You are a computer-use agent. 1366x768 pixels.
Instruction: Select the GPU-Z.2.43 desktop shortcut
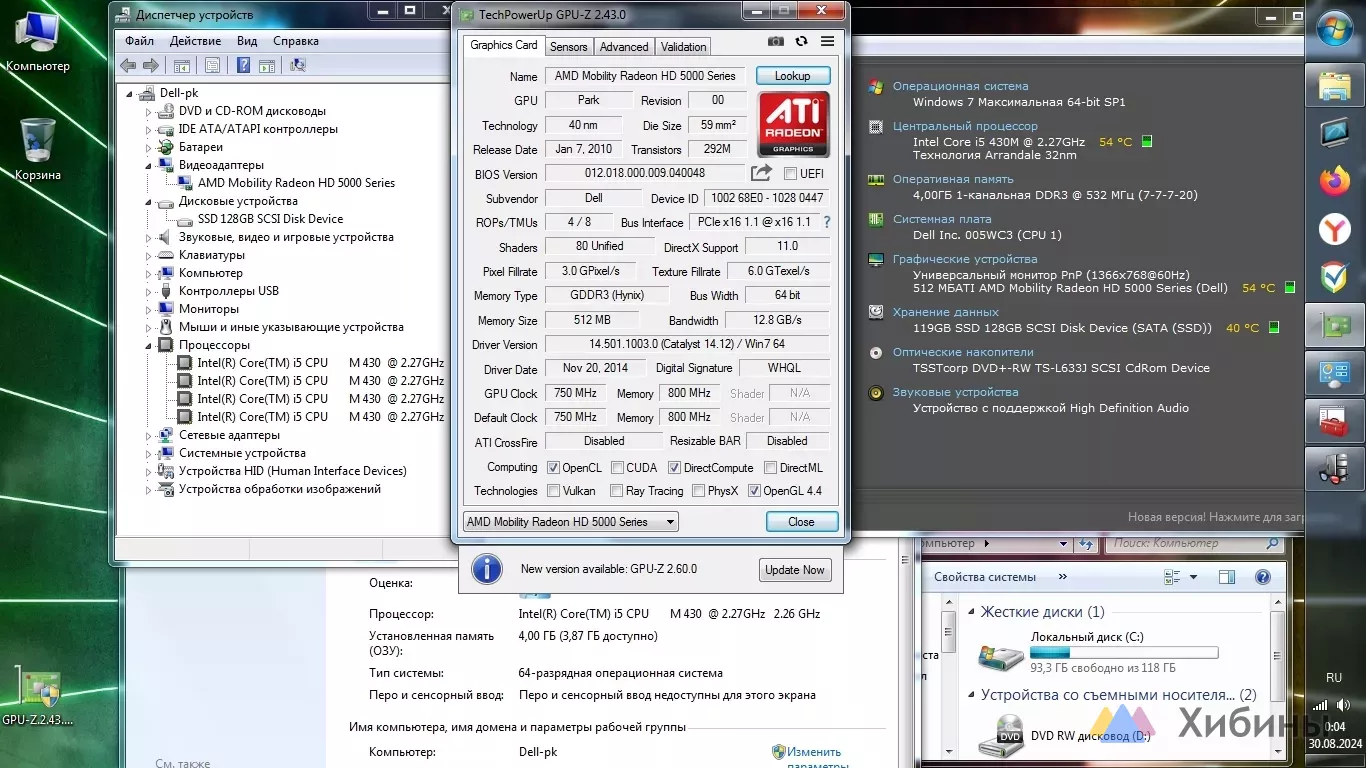tap(38, 697)
